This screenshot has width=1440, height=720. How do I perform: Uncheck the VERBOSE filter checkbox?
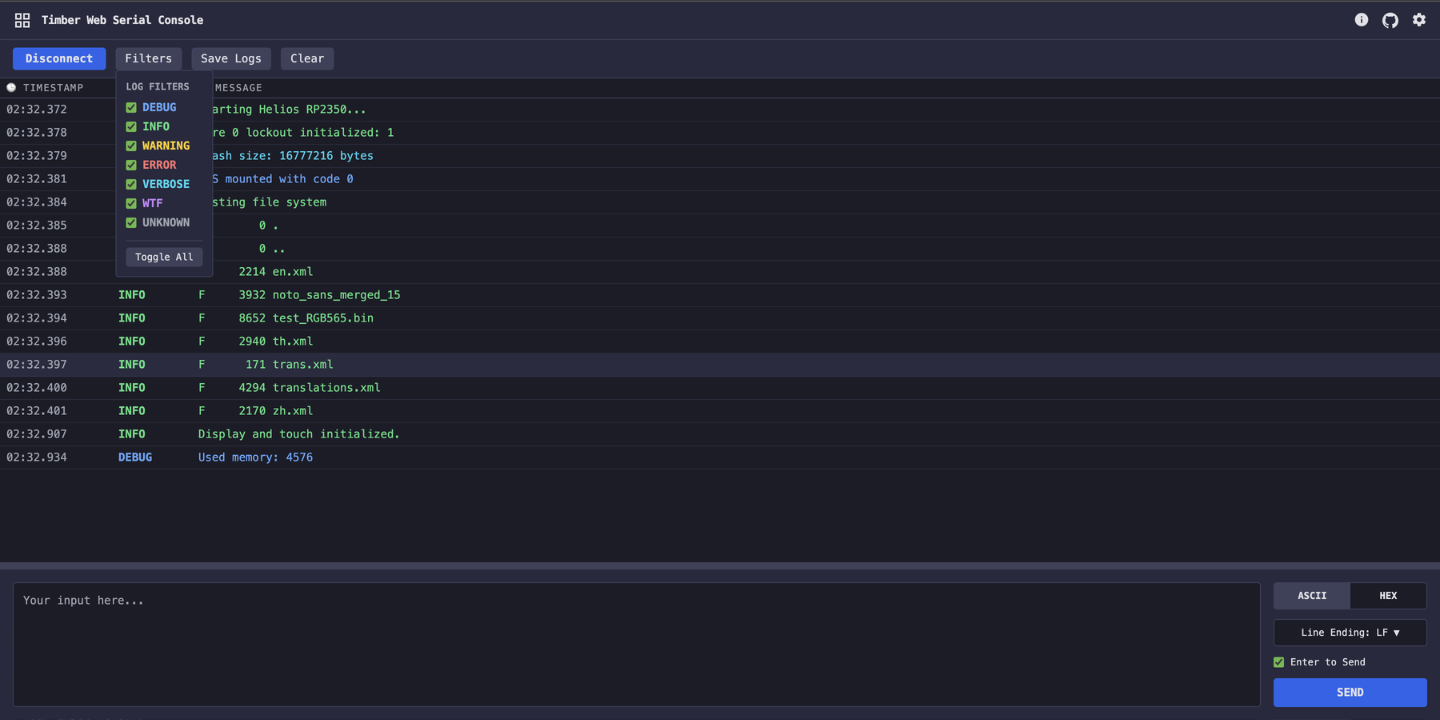pyautogui.click(x=131, y=184)
